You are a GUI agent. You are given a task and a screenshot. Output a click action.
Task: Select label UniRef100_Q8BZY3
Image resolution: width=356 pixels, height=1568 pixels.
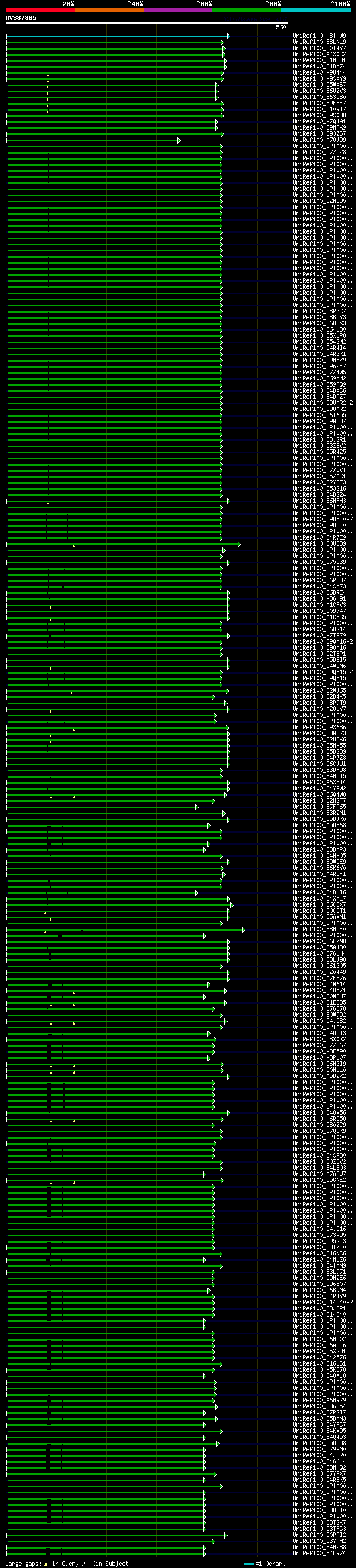pyautogui.click(x=319, y=317)
